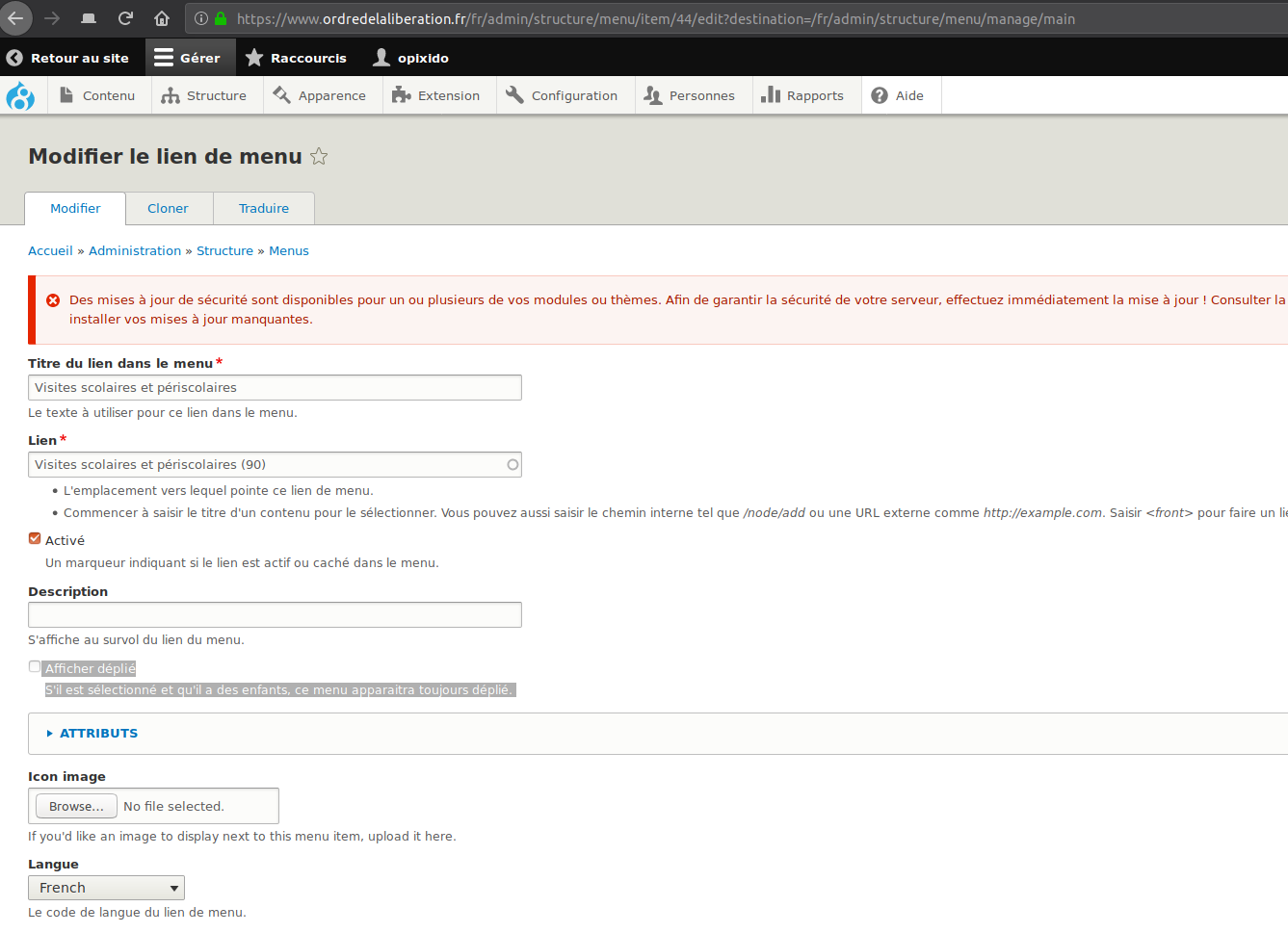
Task: Reload the page with refresh icon
Action: 125,18
